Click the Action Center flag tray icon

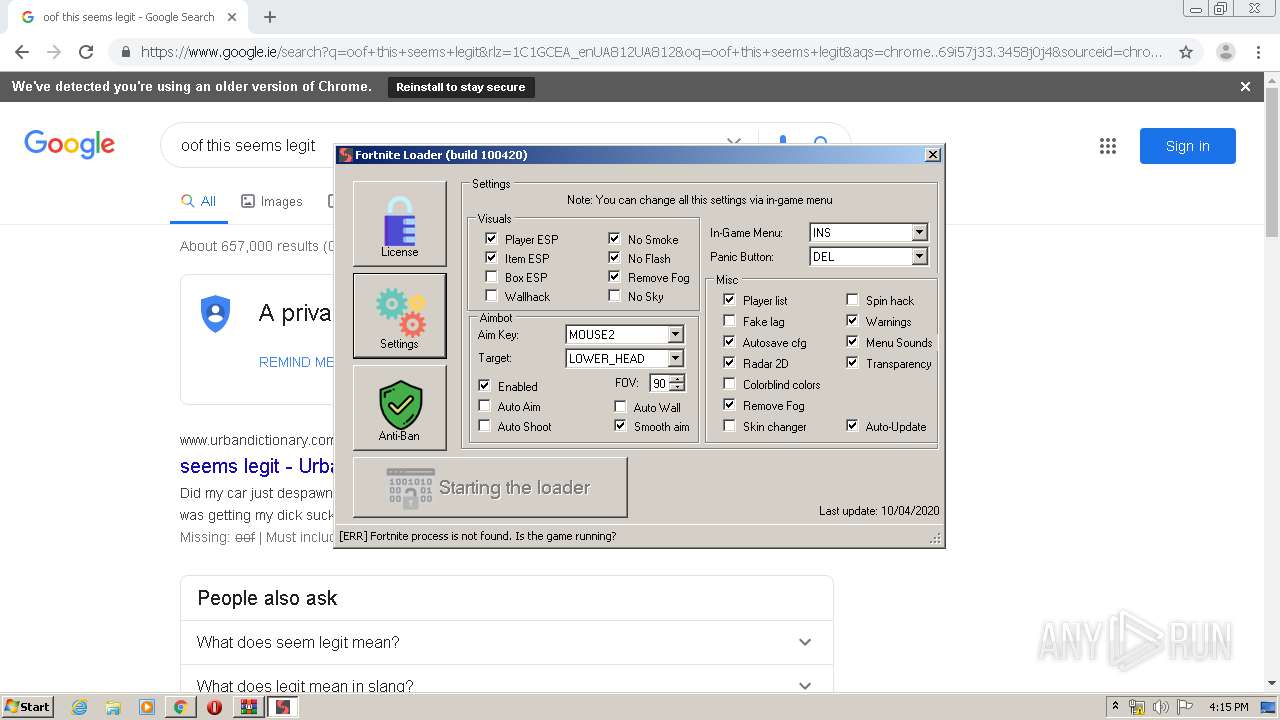[1185, 707]
